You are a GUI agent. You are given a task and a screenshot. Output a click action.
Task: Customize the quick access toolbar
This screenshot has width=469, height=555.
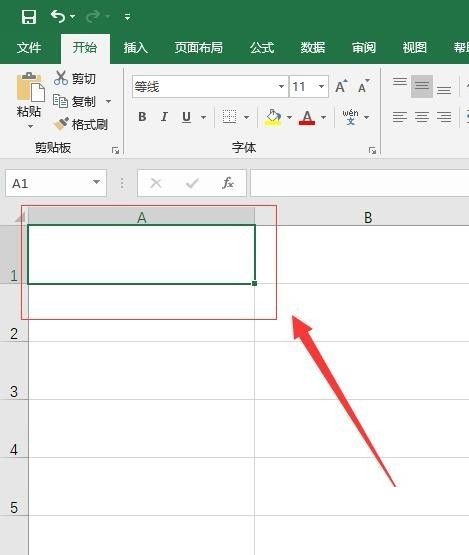click(127, 17)
